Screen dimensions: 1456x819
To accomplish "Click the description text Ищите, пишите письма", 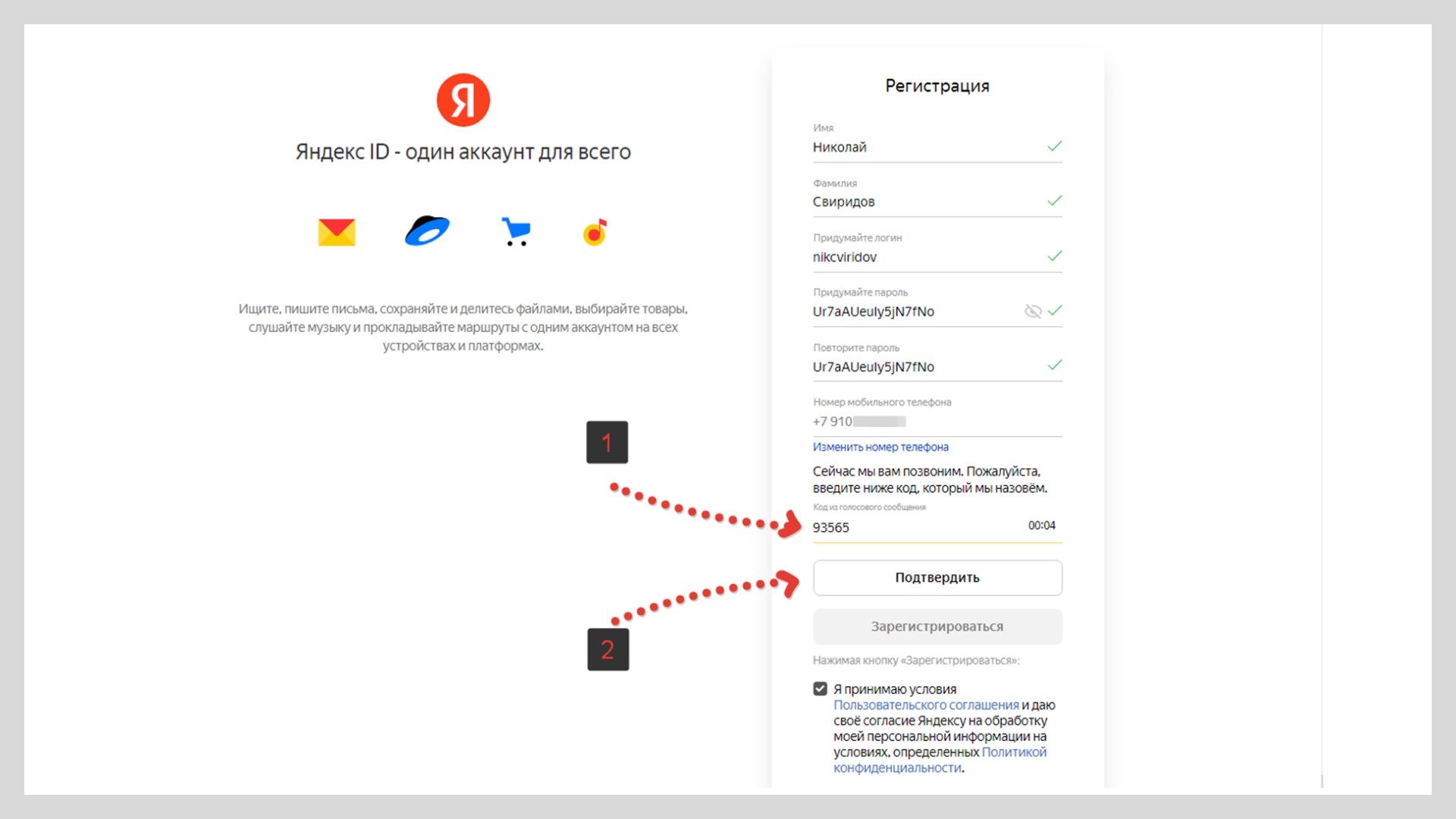I will (x=463, y=328).
